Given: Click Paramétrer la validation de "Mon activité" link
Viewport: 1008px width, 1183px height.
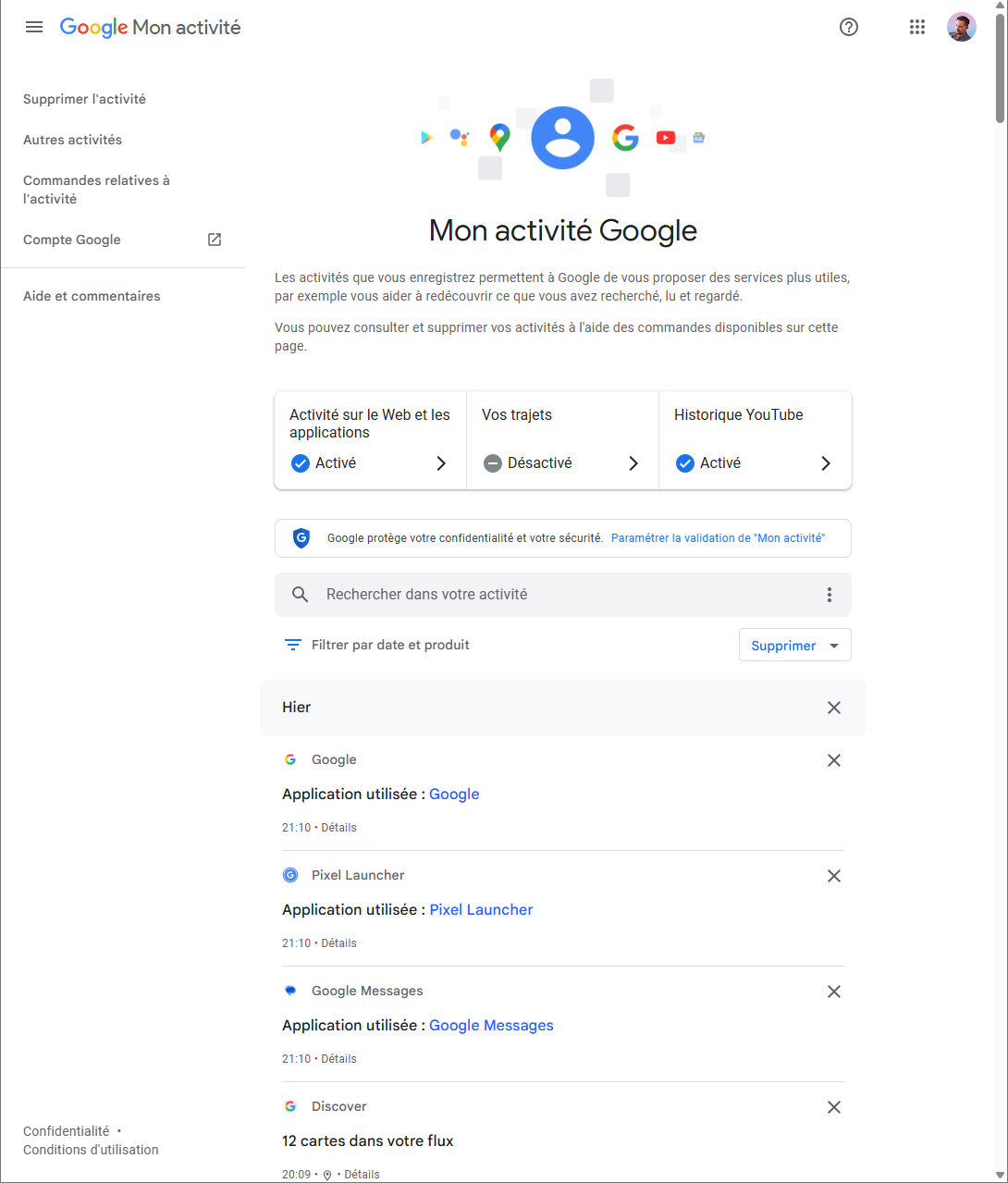Looking at the screenshot, I should (718, 538).
